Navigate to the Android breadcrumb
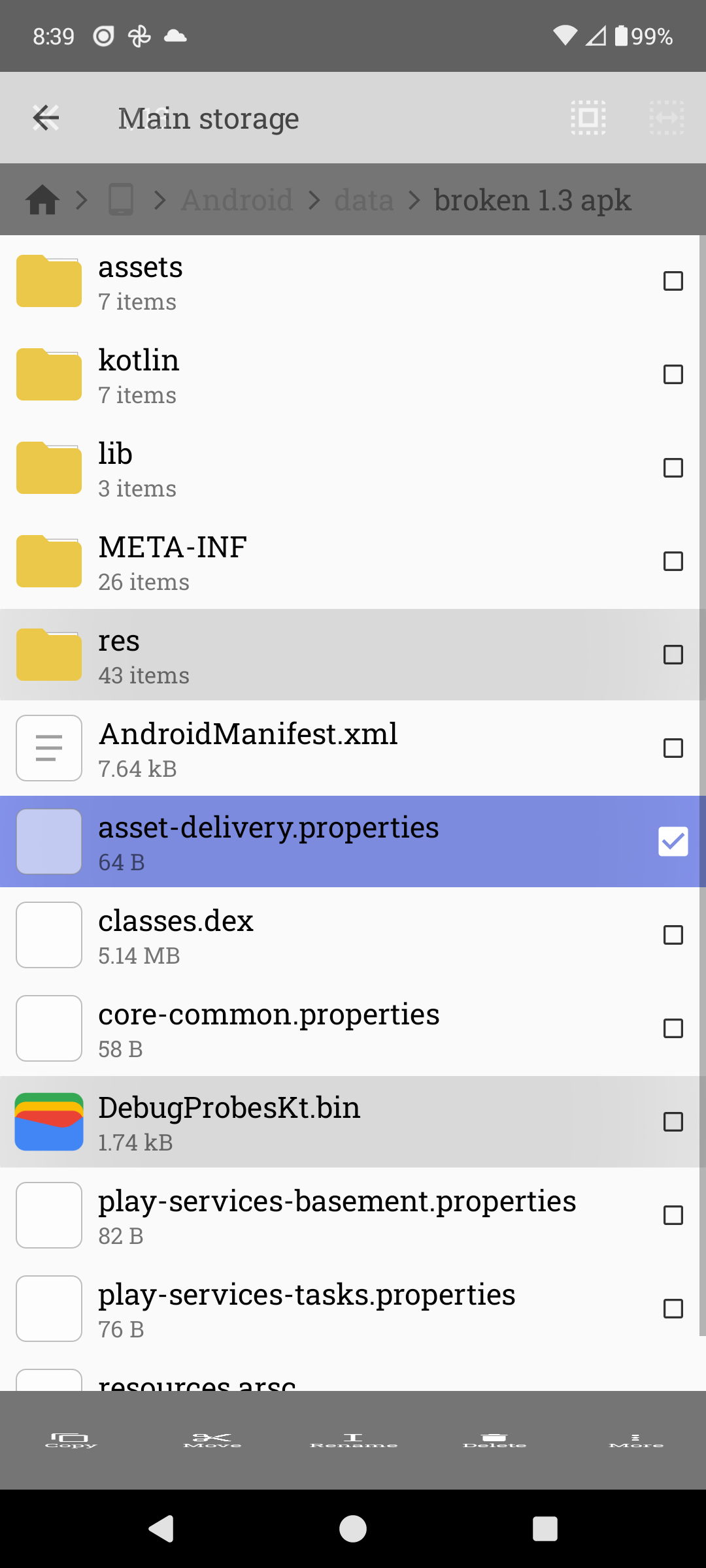Viewport: 706px width, 1568px height. tap(237, 200)
